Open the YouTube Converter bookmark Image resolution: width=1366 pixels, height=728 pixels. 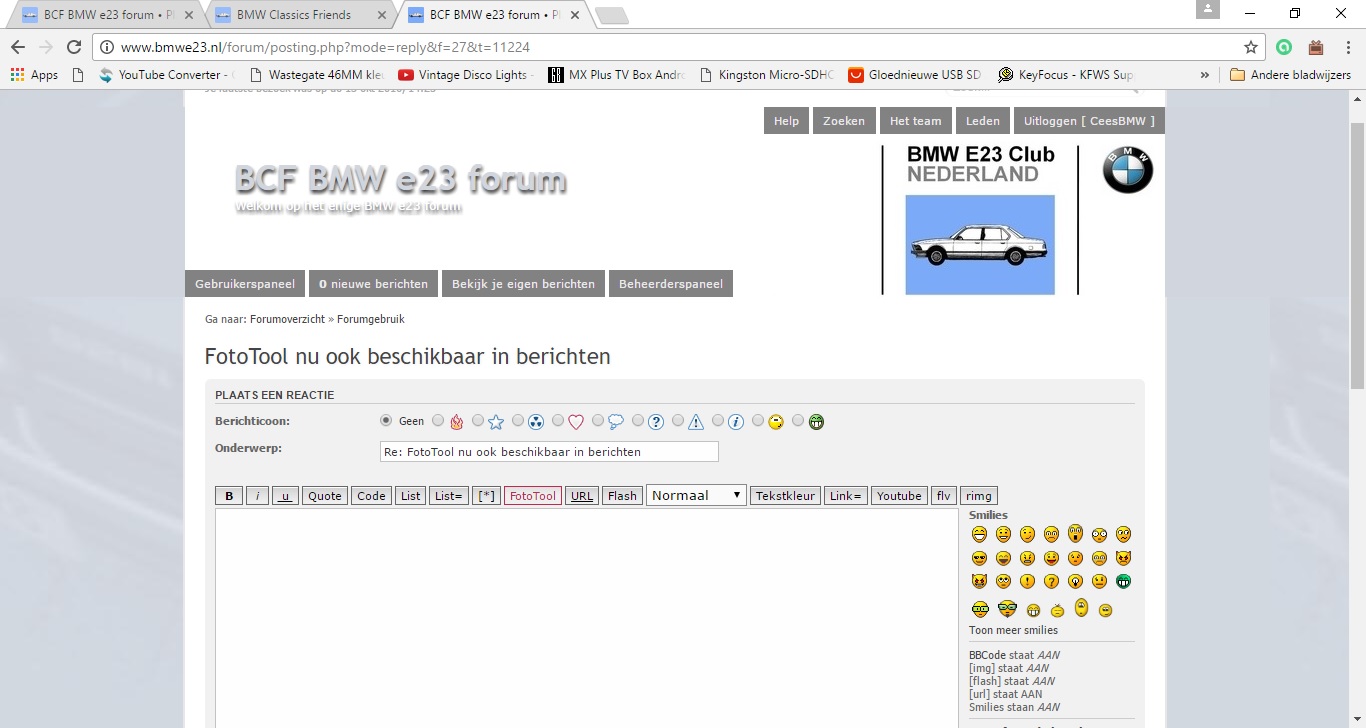(165, 75)
